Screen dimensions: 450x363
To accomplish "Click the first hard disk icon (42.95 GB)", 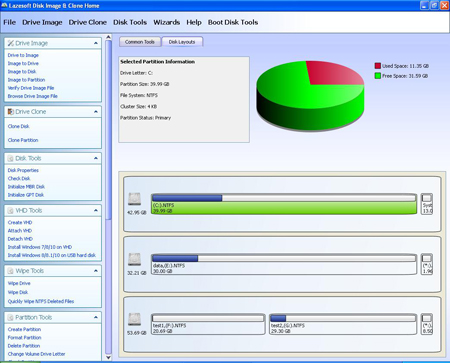I will [x=134, y=199].
